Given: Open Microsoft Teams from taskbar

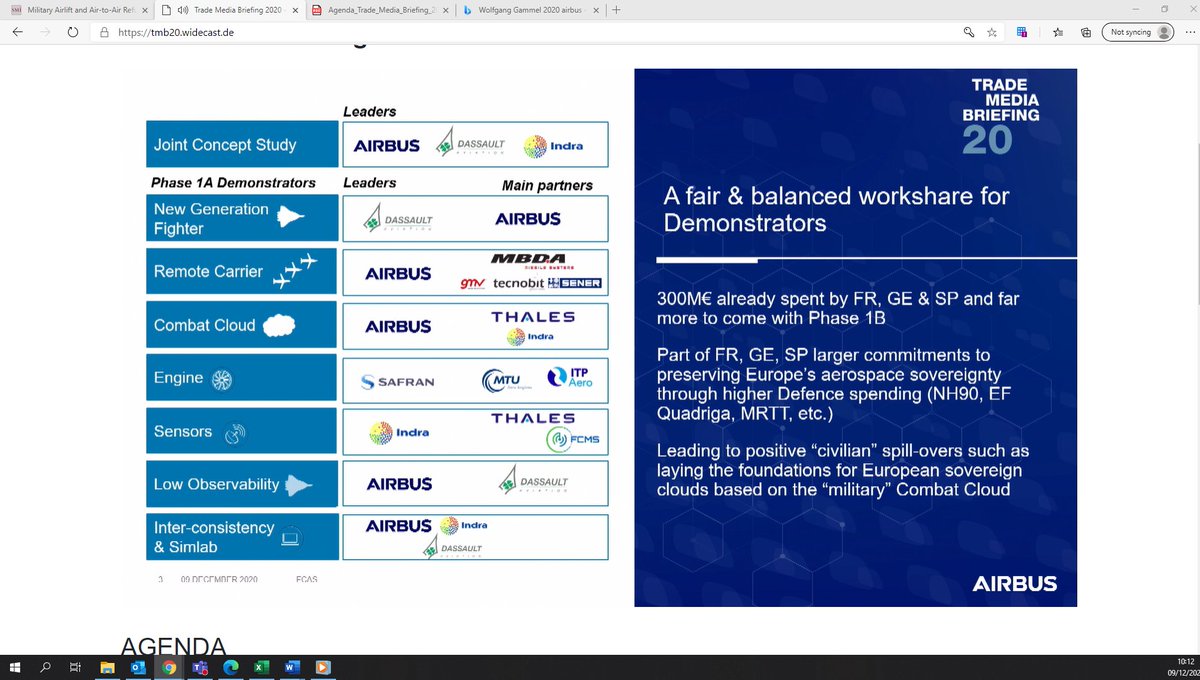Looking at the screenshot, I should pos(199,667).
